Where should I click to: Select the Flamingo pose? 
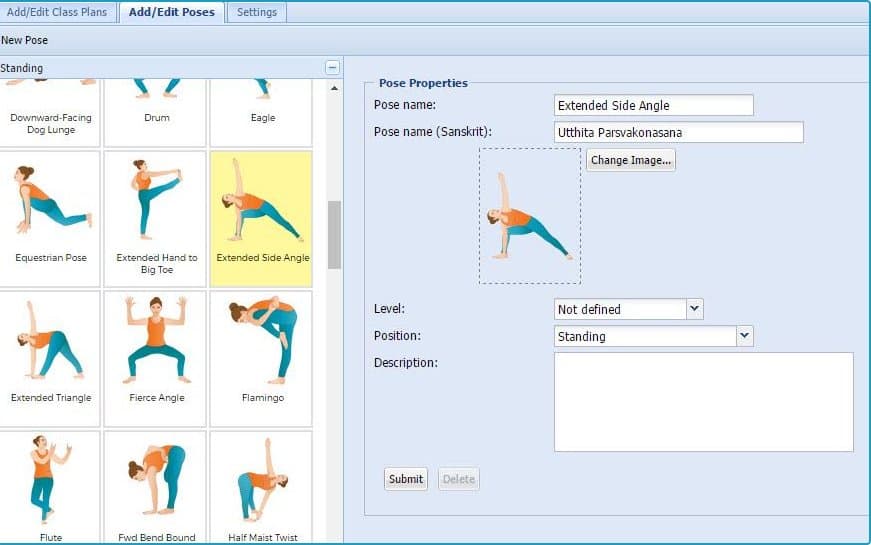[261, 359]
